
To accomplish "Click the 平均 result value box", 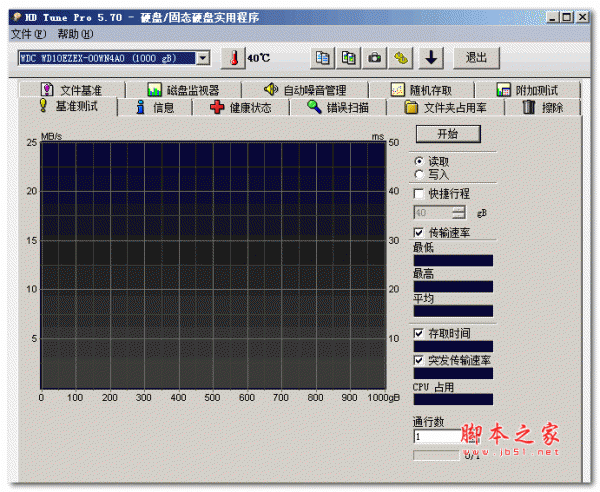I will click(x=453, y=311).
